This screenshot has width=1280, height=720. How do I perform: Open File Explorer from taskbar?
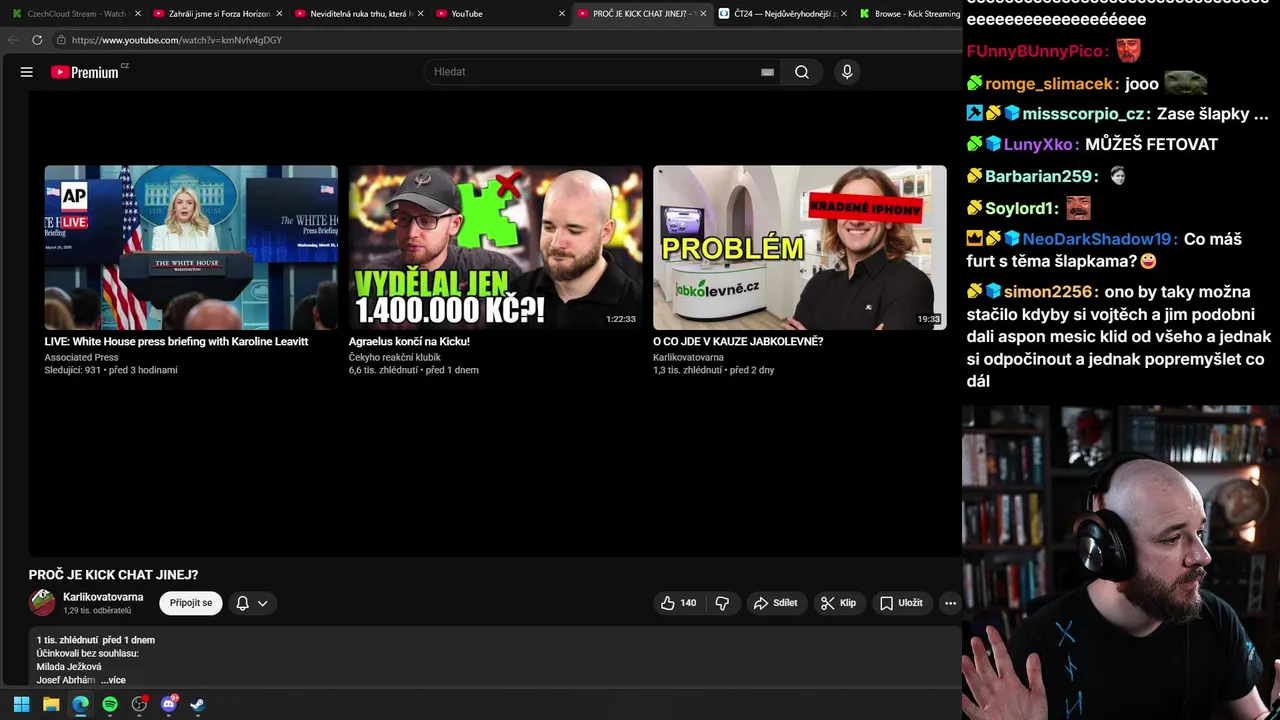[x=51, y=704]
